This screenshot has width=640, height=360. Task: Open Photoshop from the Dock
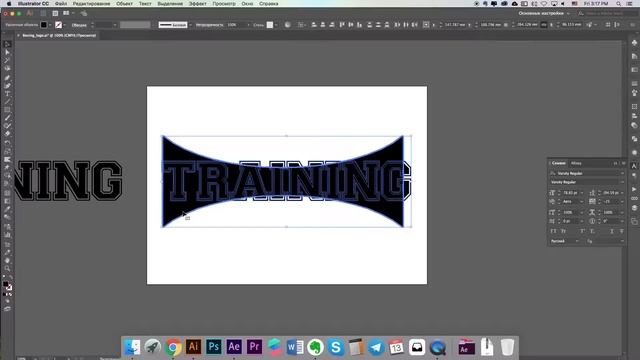[x=214, y=347]
